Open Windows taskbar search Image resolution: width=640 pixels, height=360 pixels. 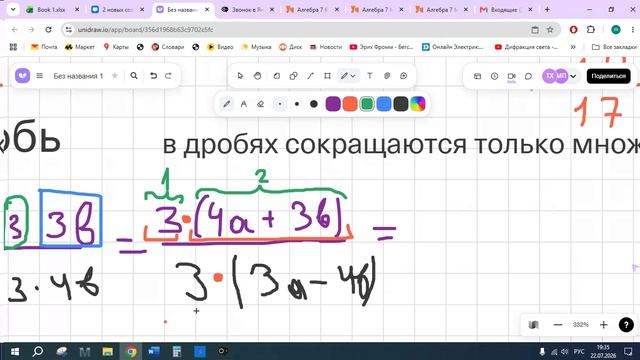(38, 351)
